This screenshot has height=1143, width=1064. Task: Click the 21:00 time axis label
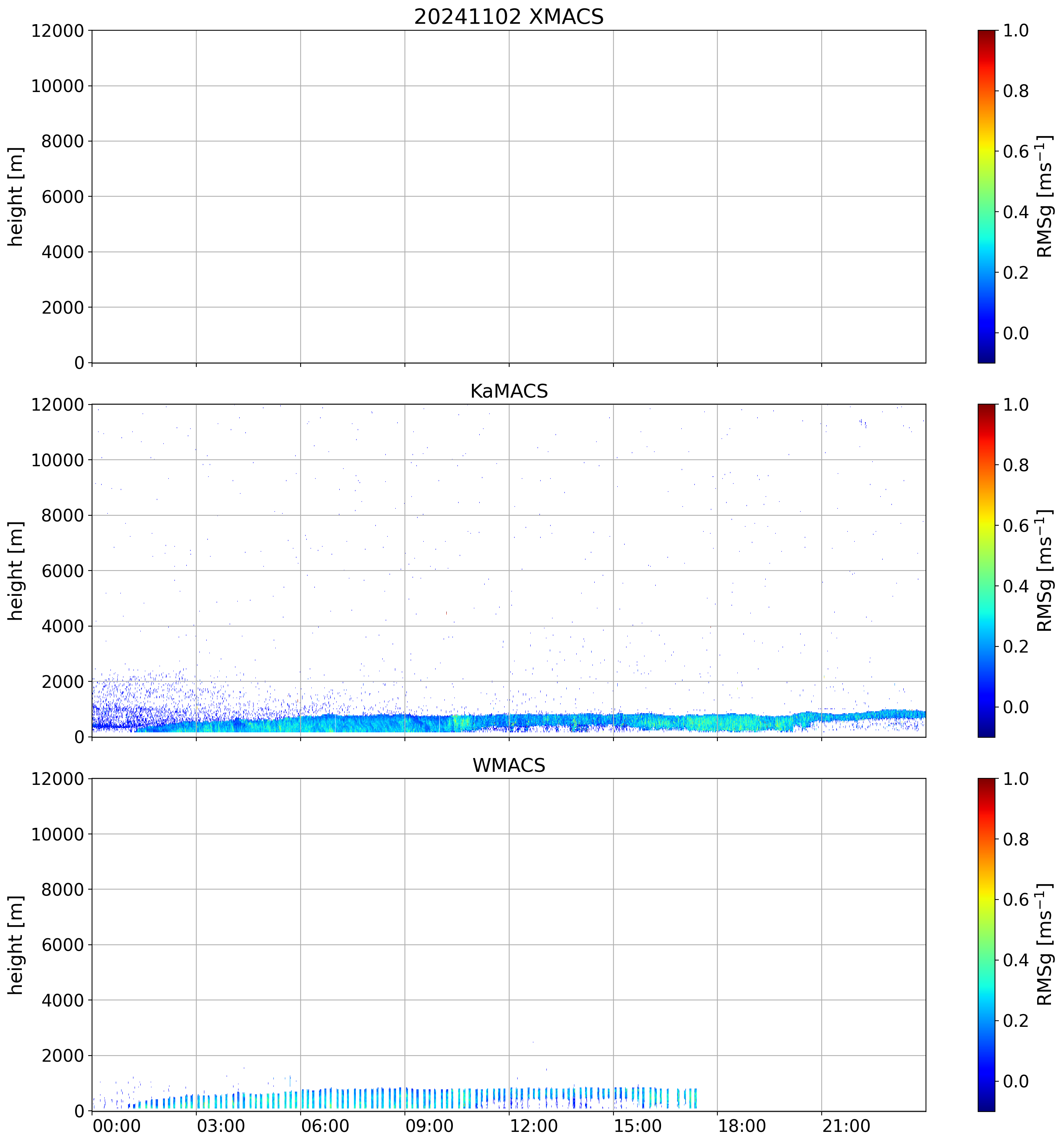(x=845, y=1126)
